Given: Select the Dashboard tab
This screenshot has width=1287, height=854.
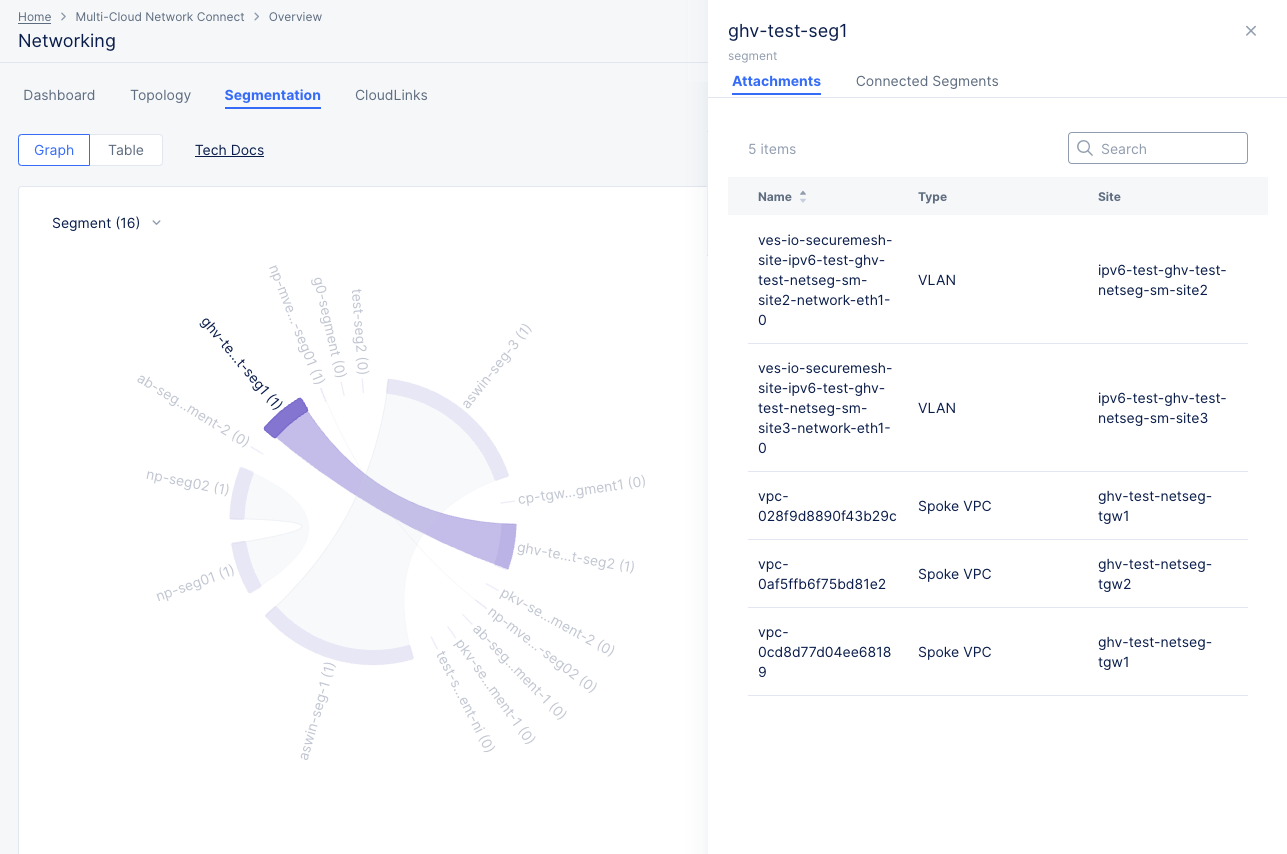Looking at the screenshot, I should [x=58, y=94].
